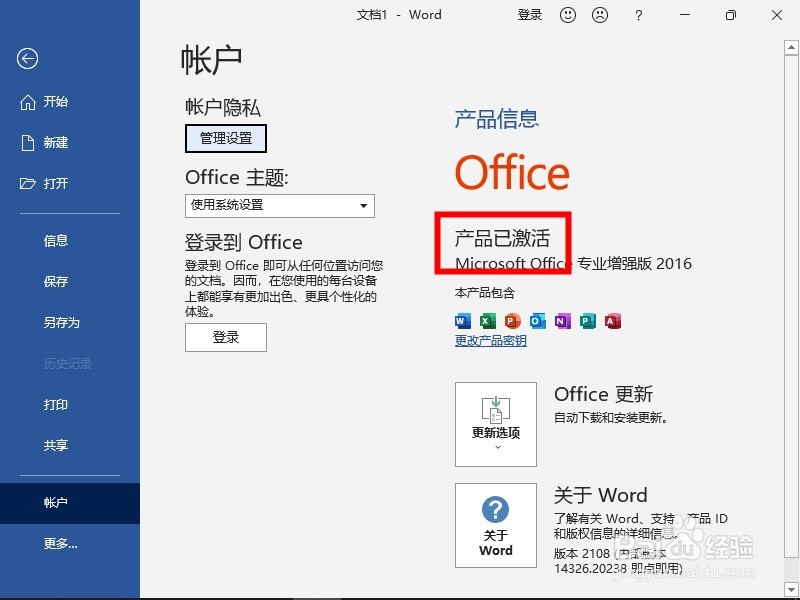Click the PowerPoint app icon
The image size is (800, 600).
pyautogui.click(x=513, y=321)
